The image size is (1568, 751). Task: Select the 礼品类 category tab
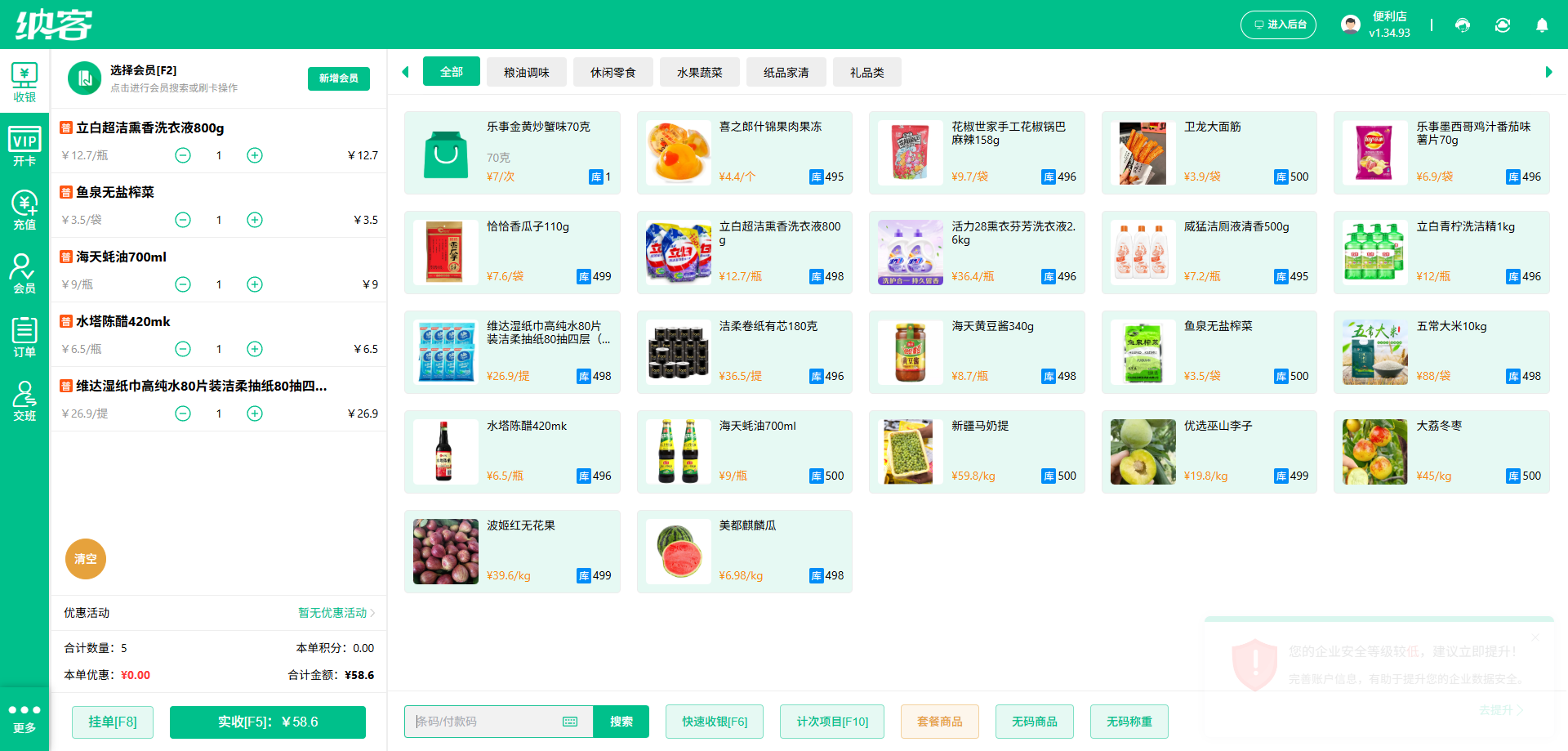(x=867, y=72)
